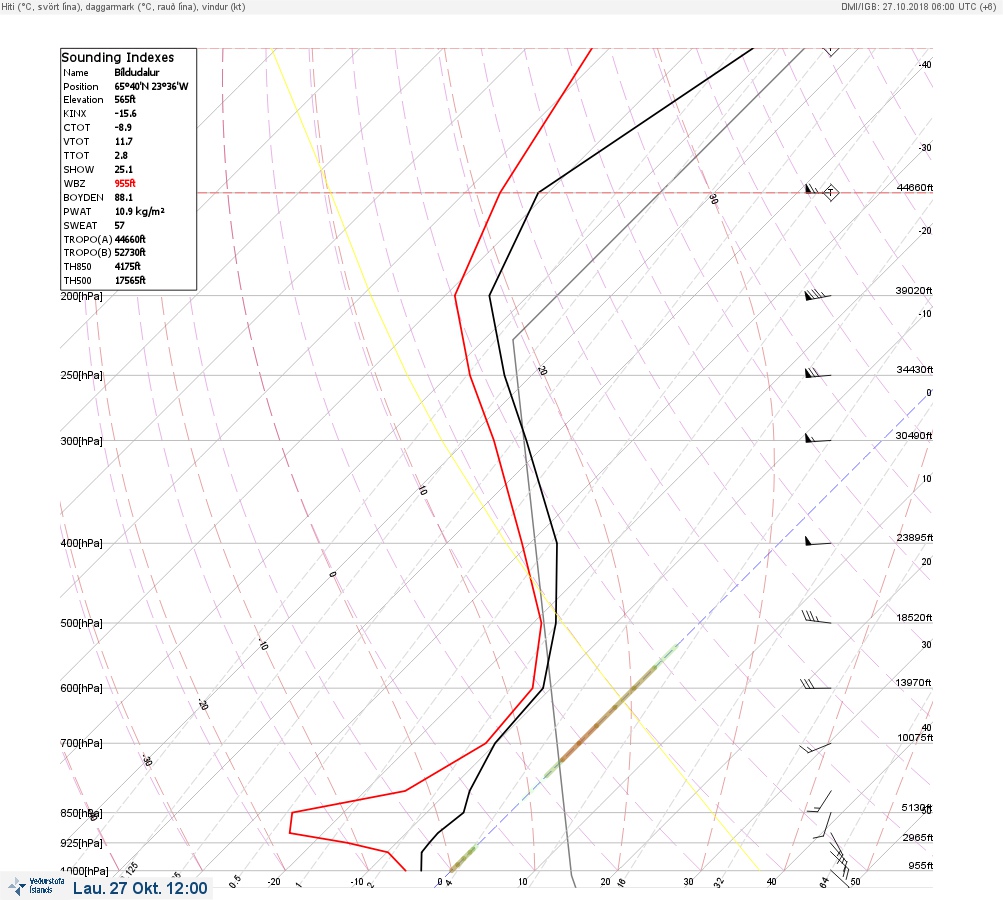
Task: Click the 44660ft label on the right axis
Action: click(x=915, y=188)
